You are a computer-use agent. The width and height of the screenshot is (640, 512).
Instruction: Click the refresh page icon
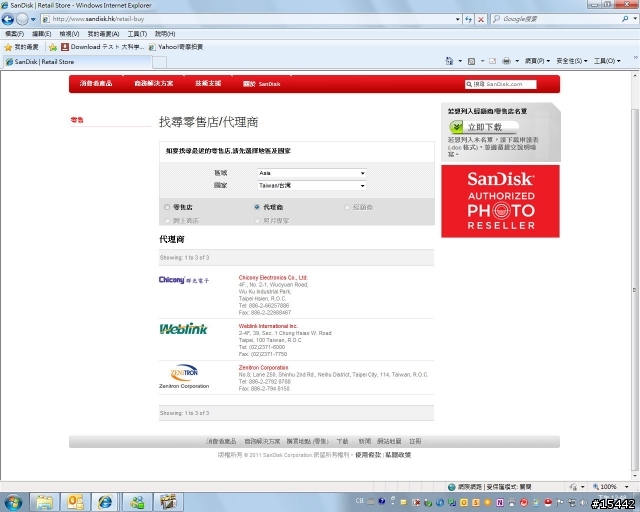[469, 19]
